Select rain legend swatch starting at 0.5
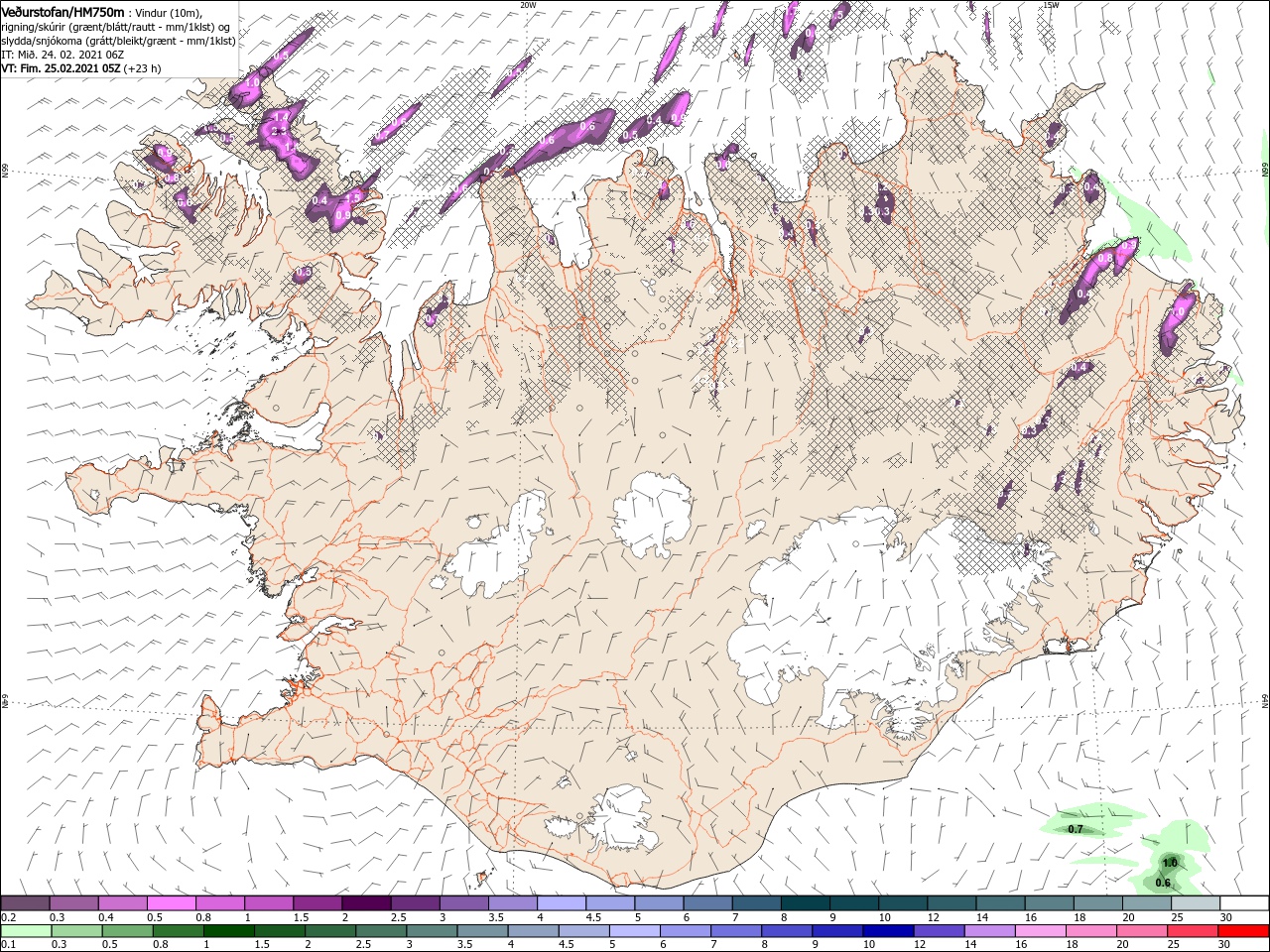Screen dimensions: 1270x952 [x=127, y=930]
